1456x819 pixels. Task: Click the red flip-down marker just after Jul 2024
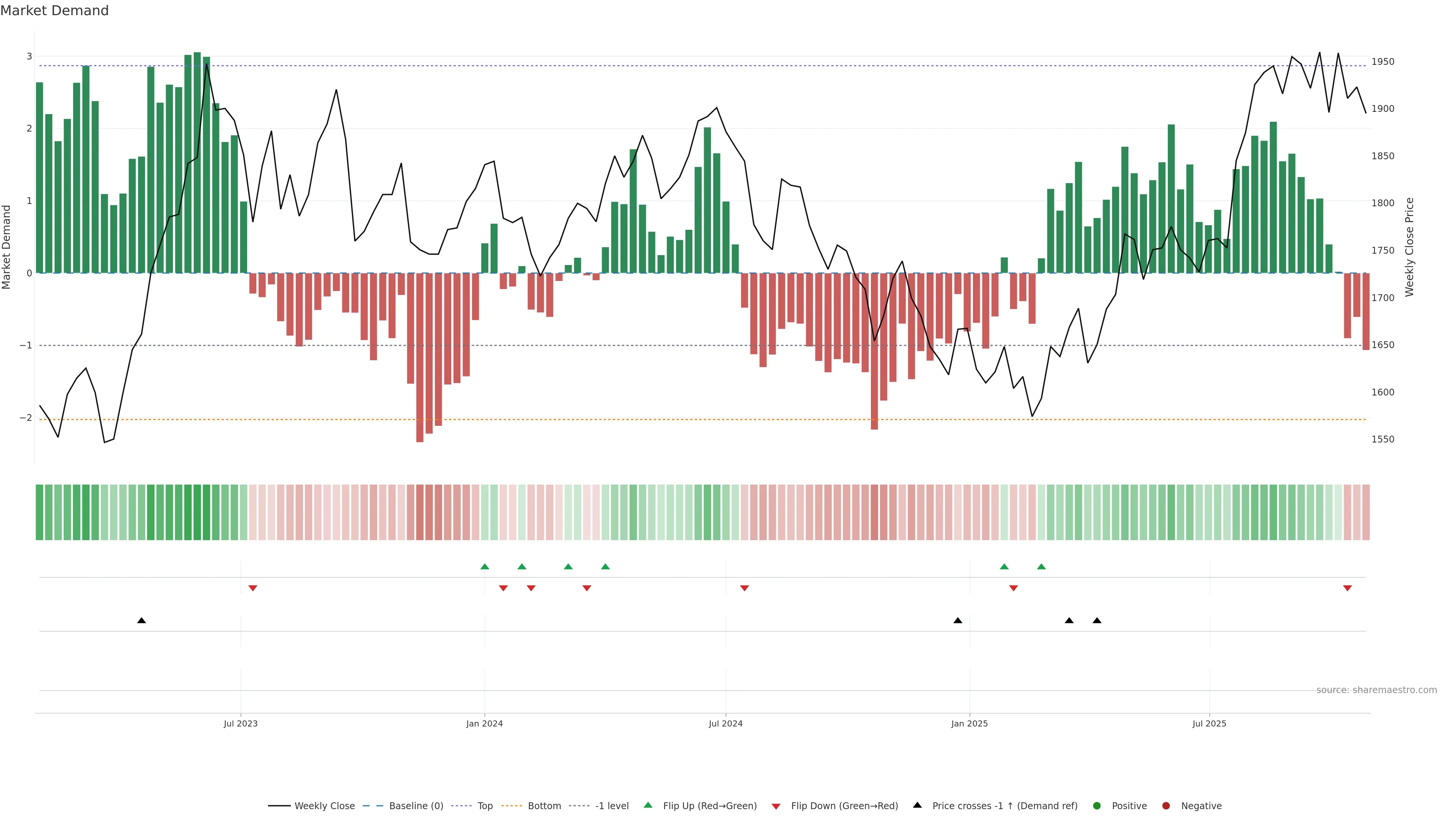(x=744, y=588)
